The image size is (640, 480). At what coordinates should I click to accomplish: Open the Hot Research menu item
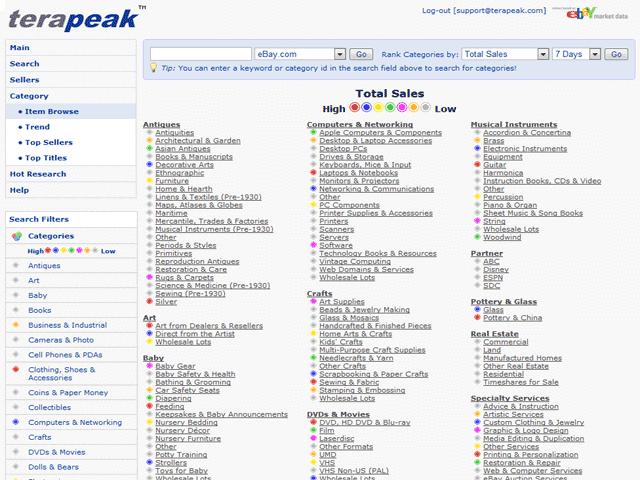tap(71, 174)
